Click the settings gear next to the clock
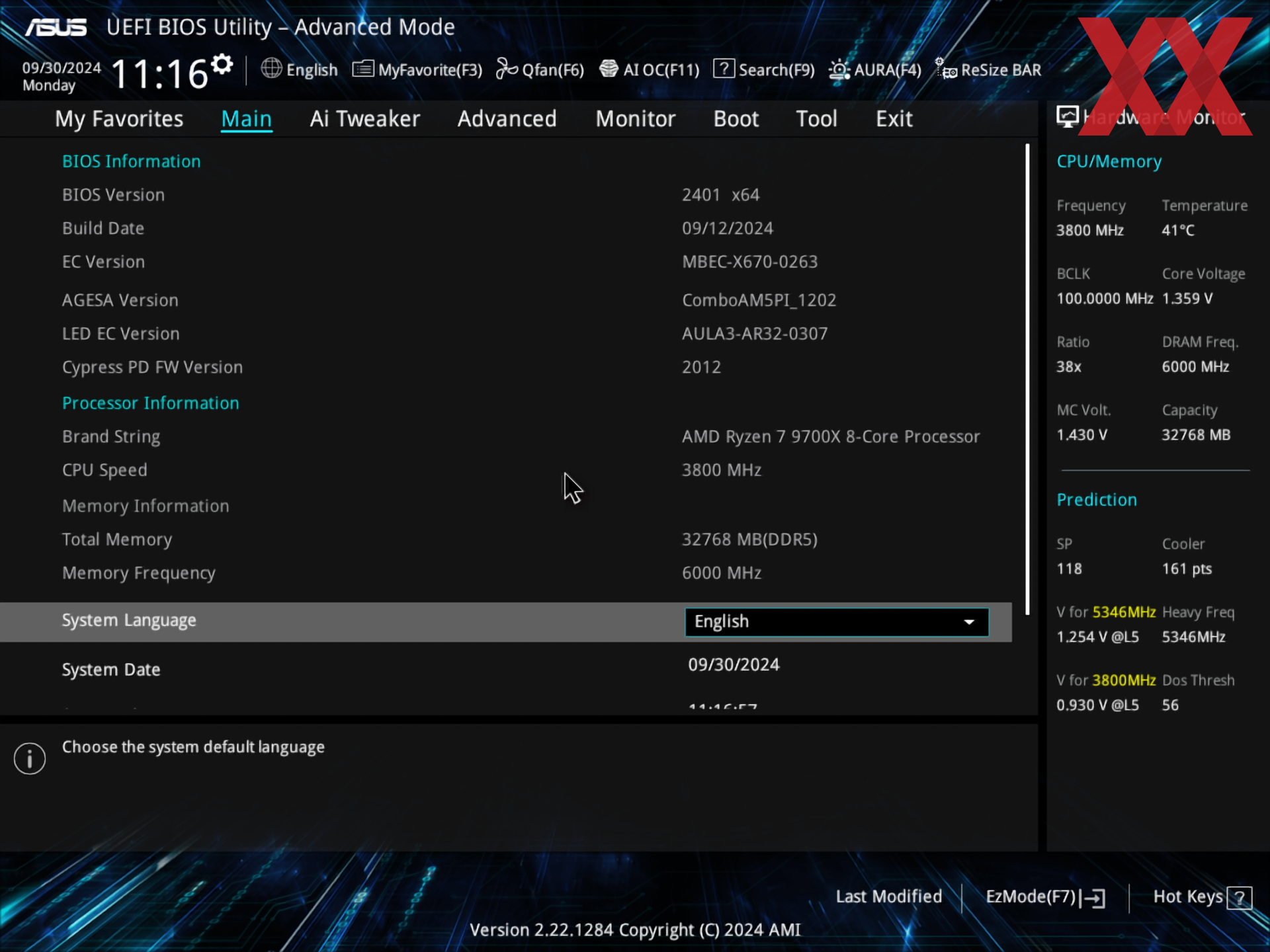Image resolution: width=1270 pixels, height=952 pixels. (x=222, y=64)
